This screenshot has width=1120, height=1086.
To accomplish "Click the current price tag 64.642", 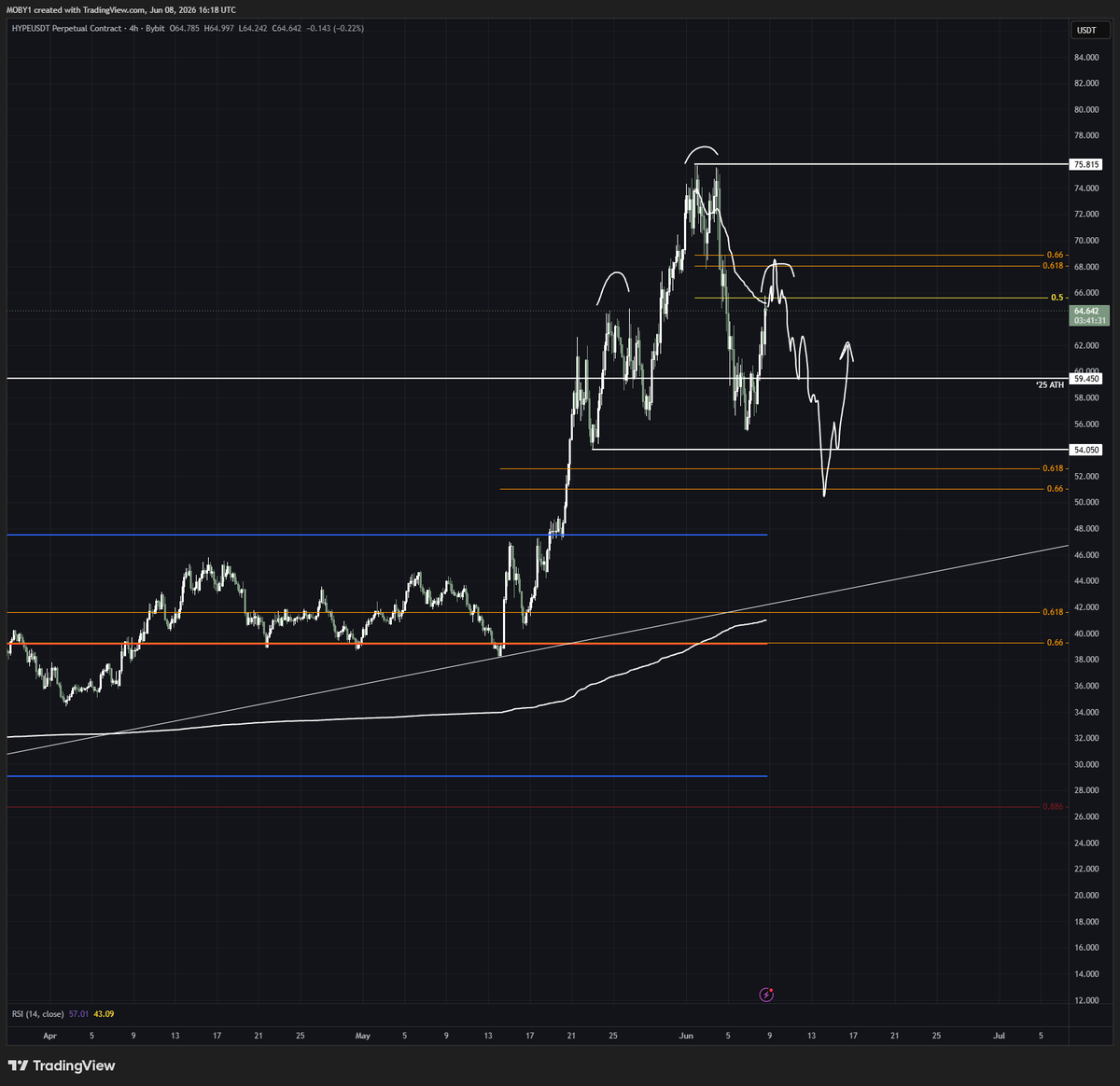I will (1086, 311).
